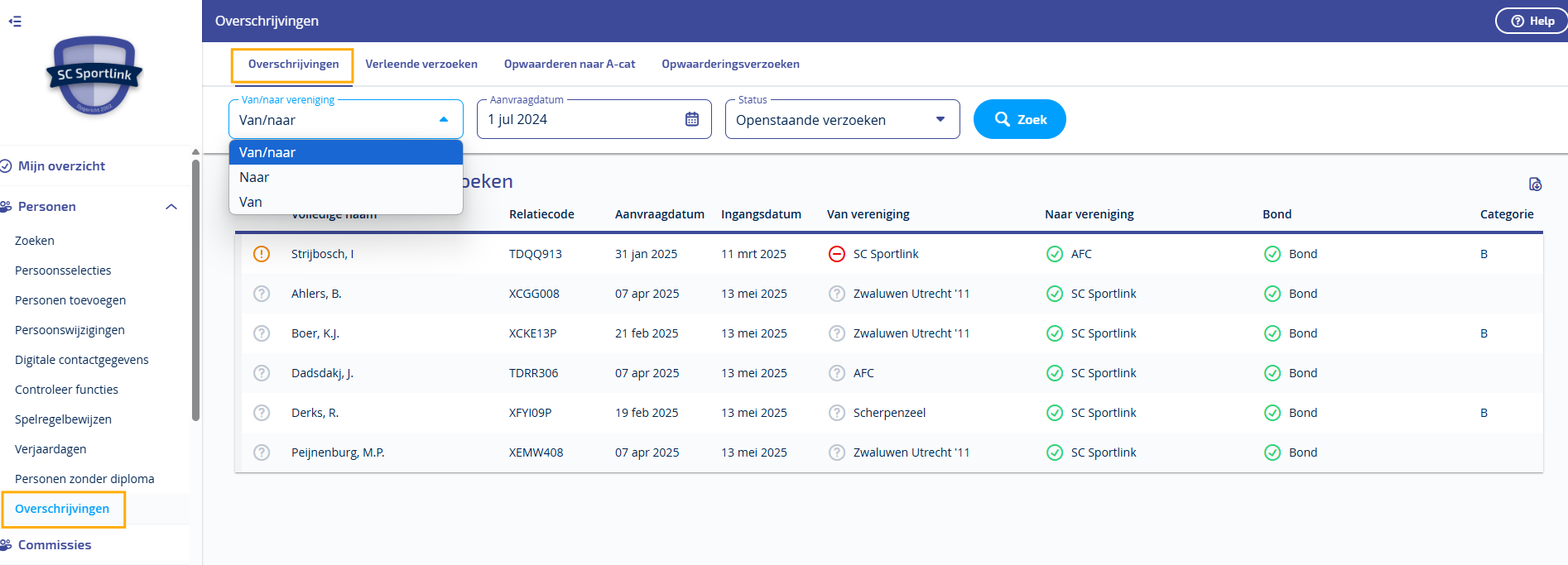Click the red blocked icon beside SC Sportlink
Viewport: 1568px width, 565px height.
coord(837,254)
